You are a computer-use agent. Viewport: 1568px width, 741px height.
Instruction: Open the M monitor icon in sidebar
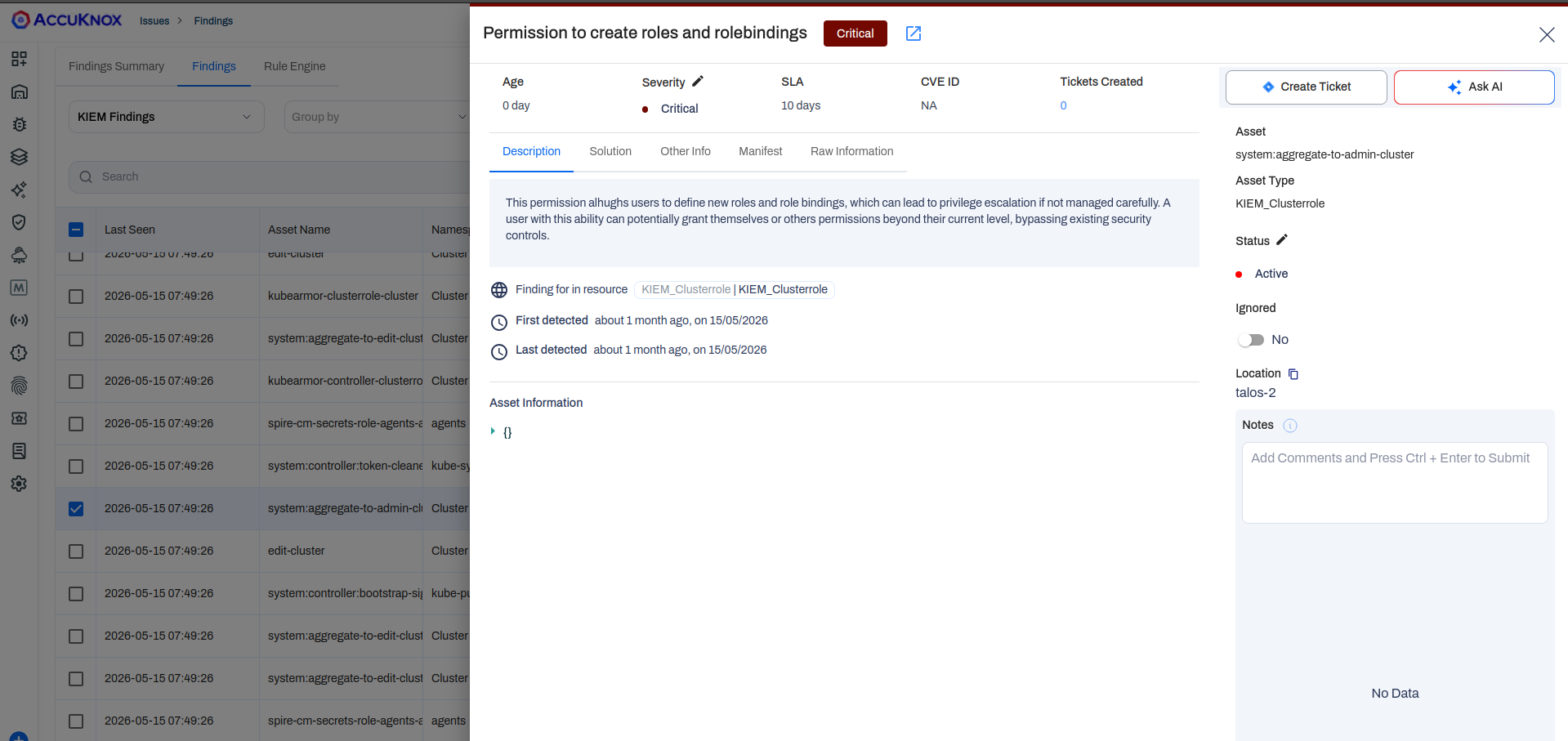(19, 288)
